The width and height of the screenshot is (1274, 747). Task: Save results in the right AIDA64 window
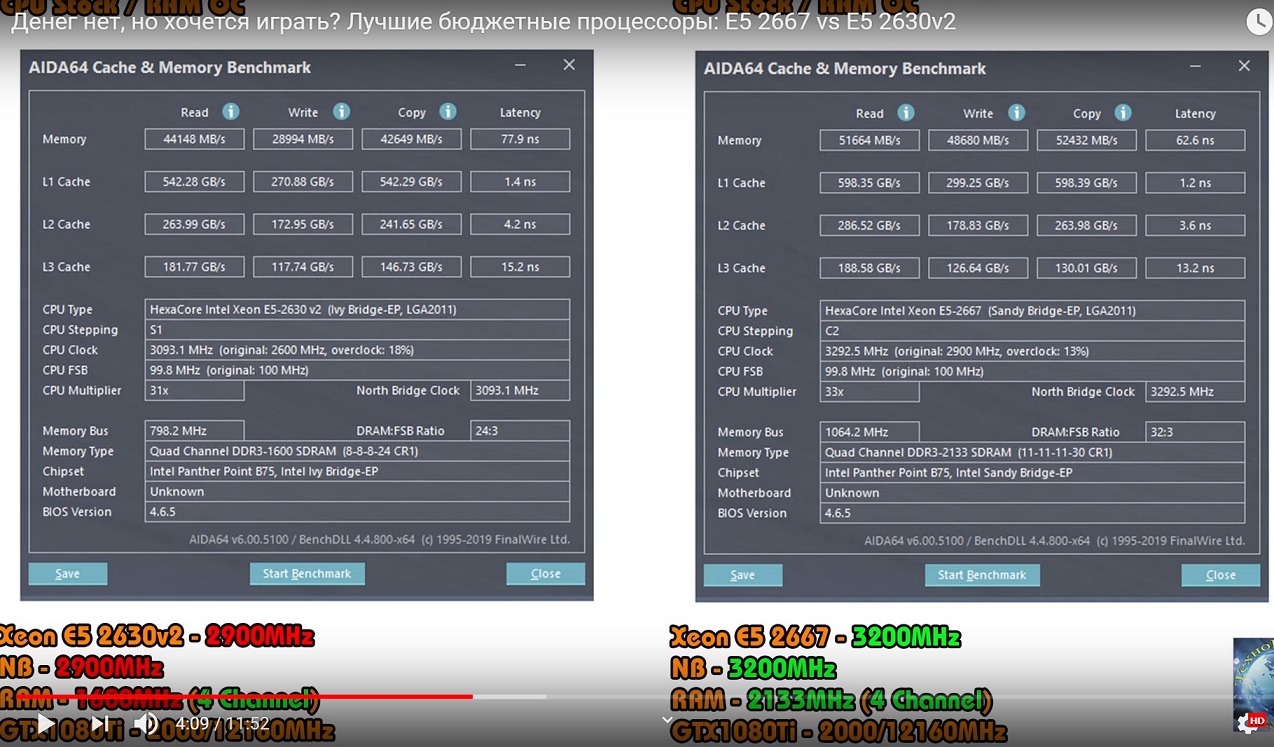point(743,574)
